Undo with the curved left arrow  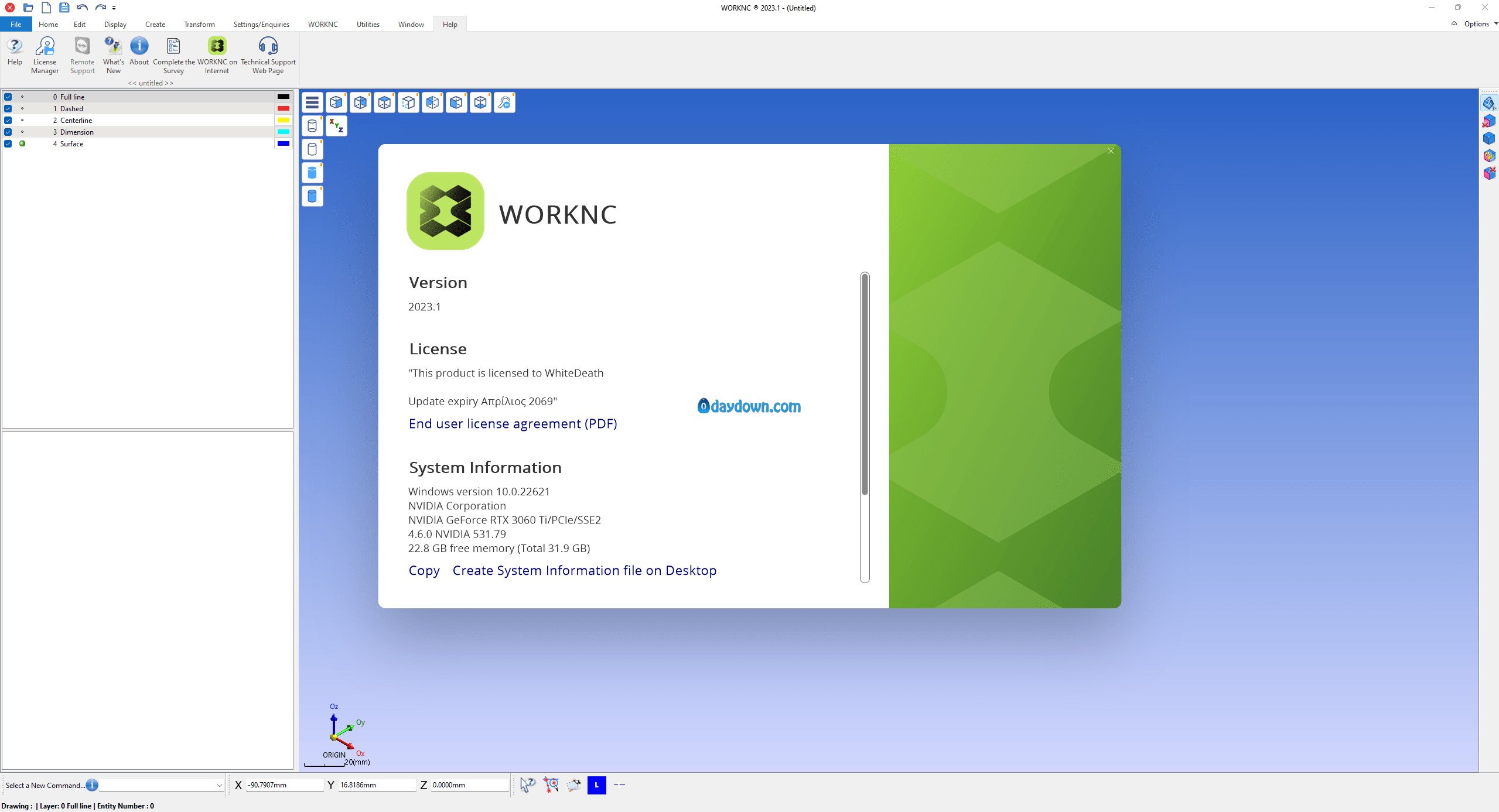click(82, 8)
